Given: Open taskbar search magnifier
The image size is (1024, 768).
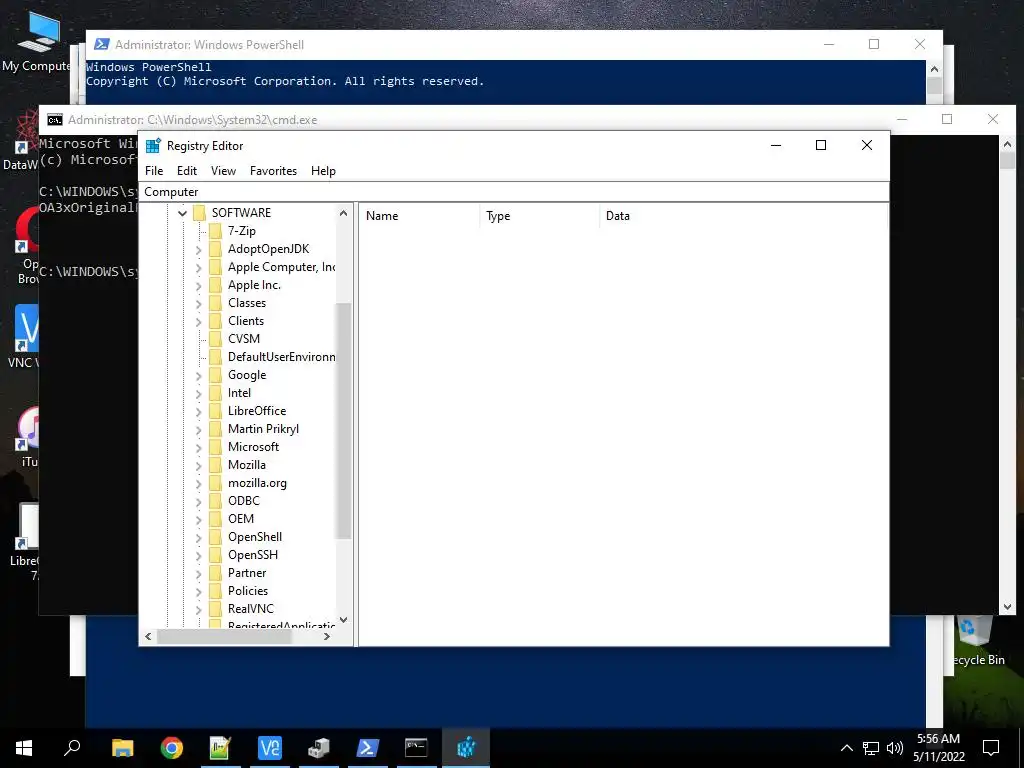Looking at the screenshot, I should pyautogui.click(x=72, y=748).
